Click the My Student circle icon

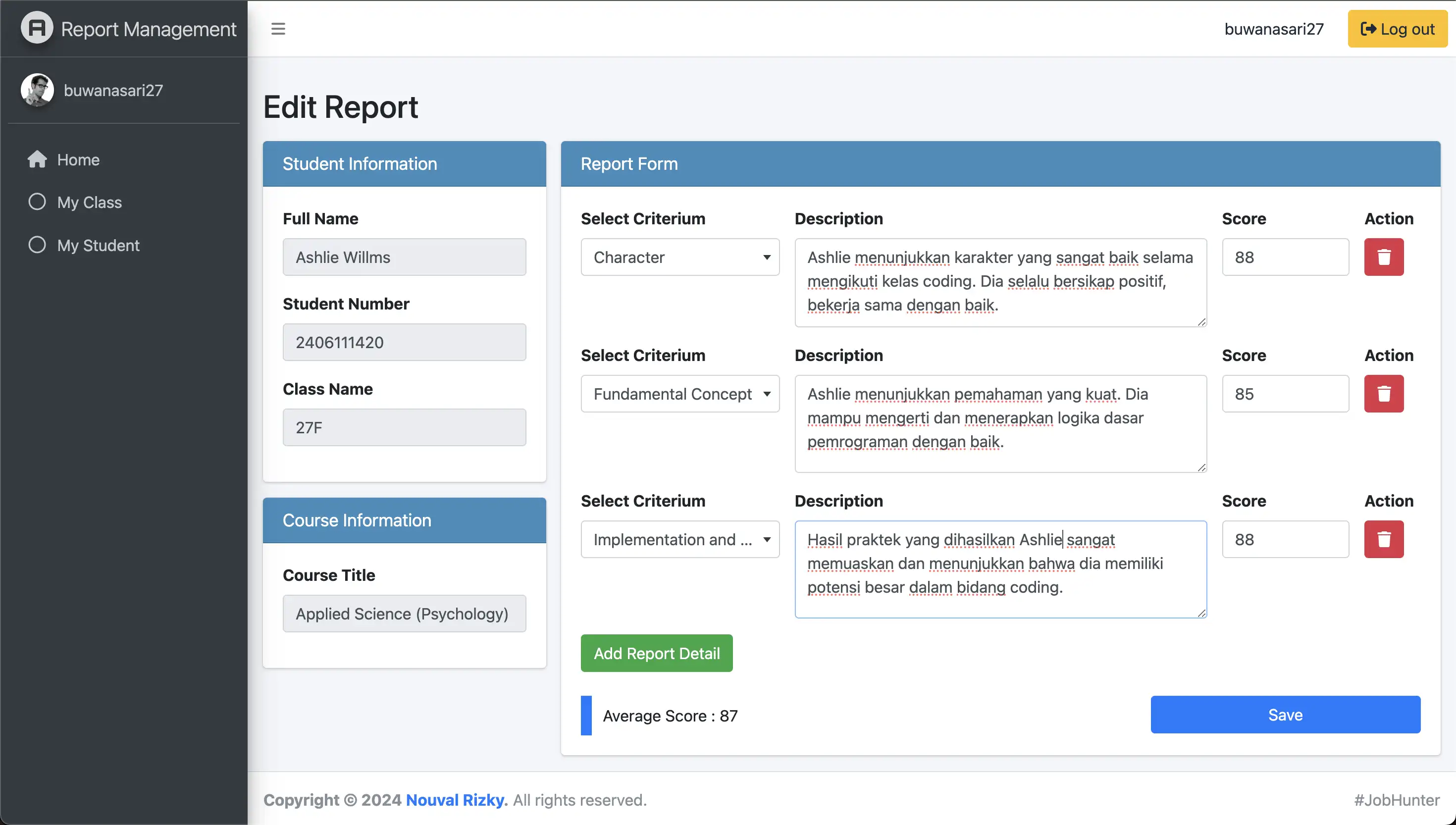37,245
